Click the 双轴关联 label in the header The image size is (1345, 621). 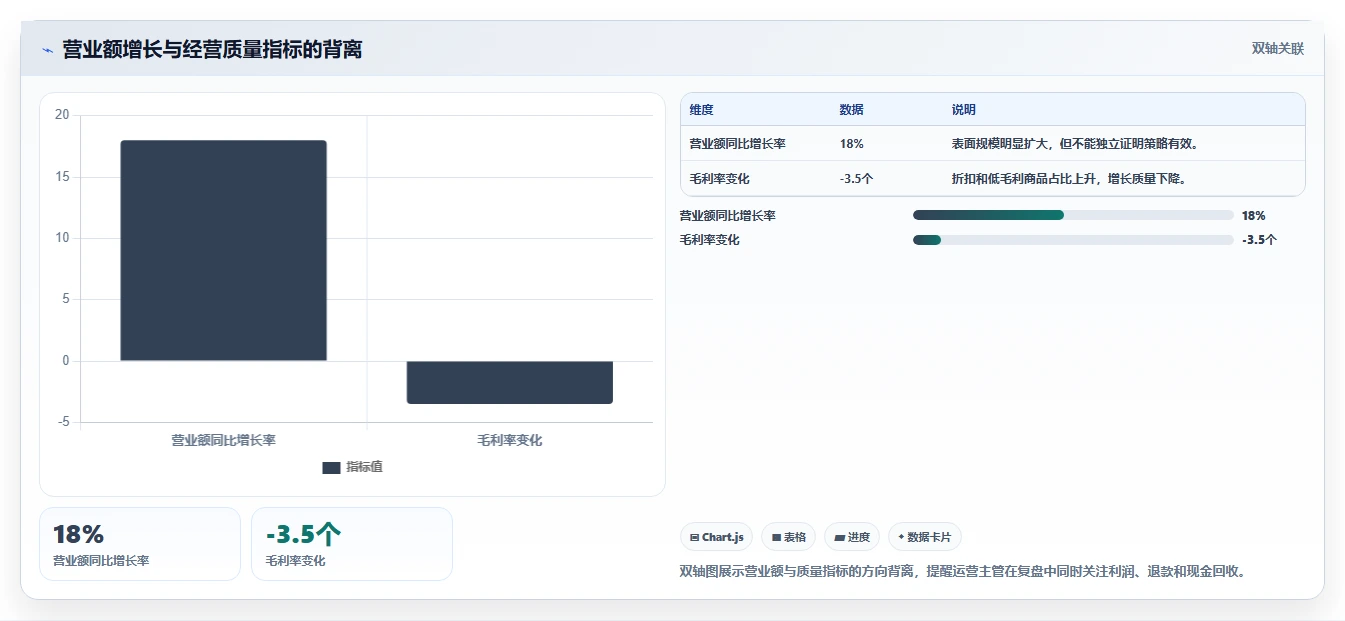1278,49
